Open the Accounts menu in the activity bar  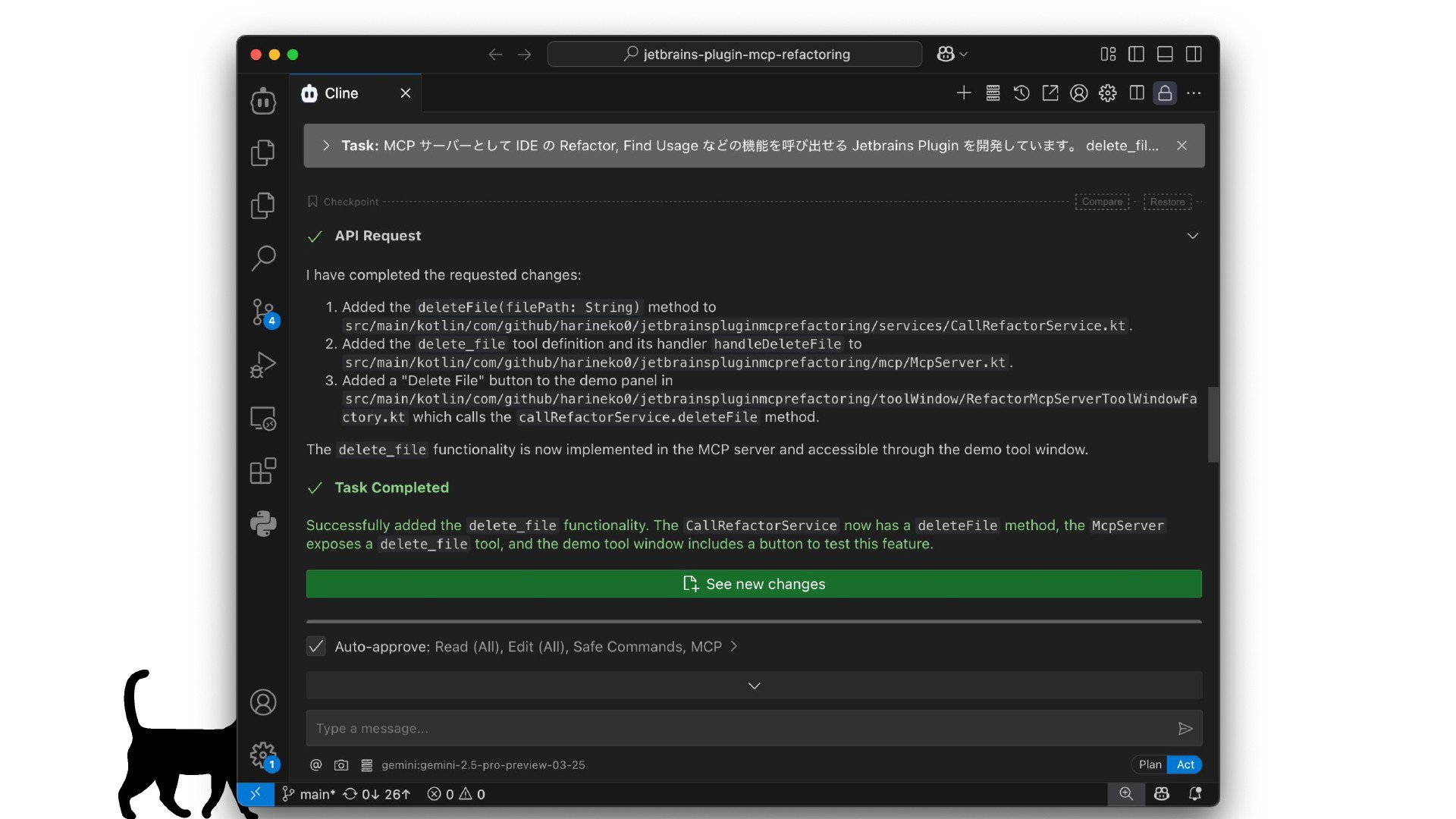263,702
